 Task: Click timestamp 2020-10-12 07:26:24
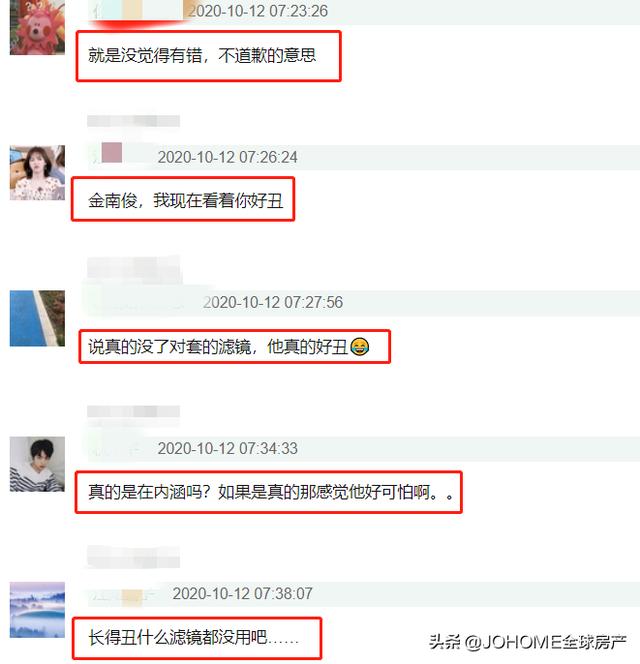click(x=227, y=157)
